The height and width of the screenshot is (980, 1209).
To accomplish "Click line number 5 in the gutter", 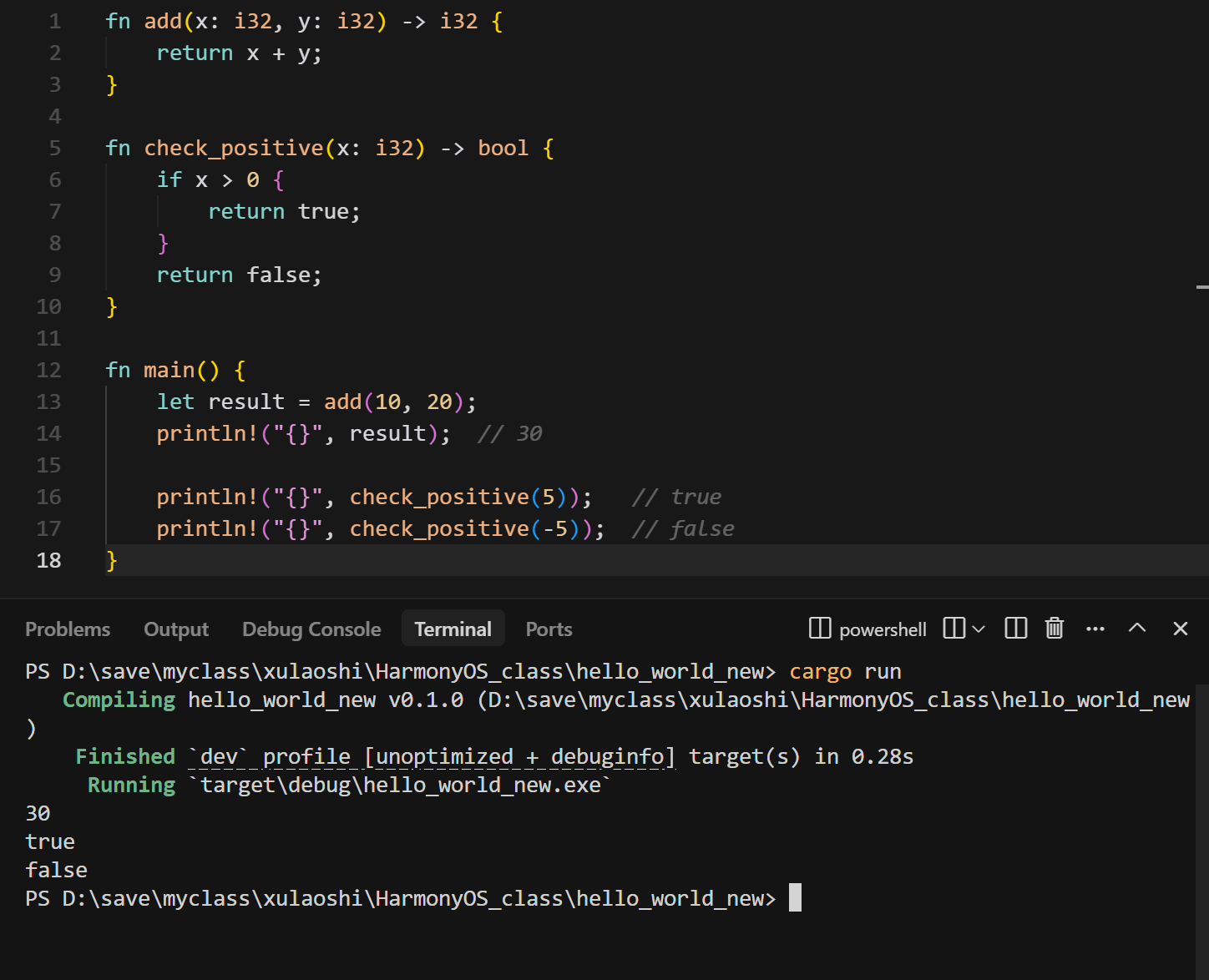I will (x=55, y=148).
